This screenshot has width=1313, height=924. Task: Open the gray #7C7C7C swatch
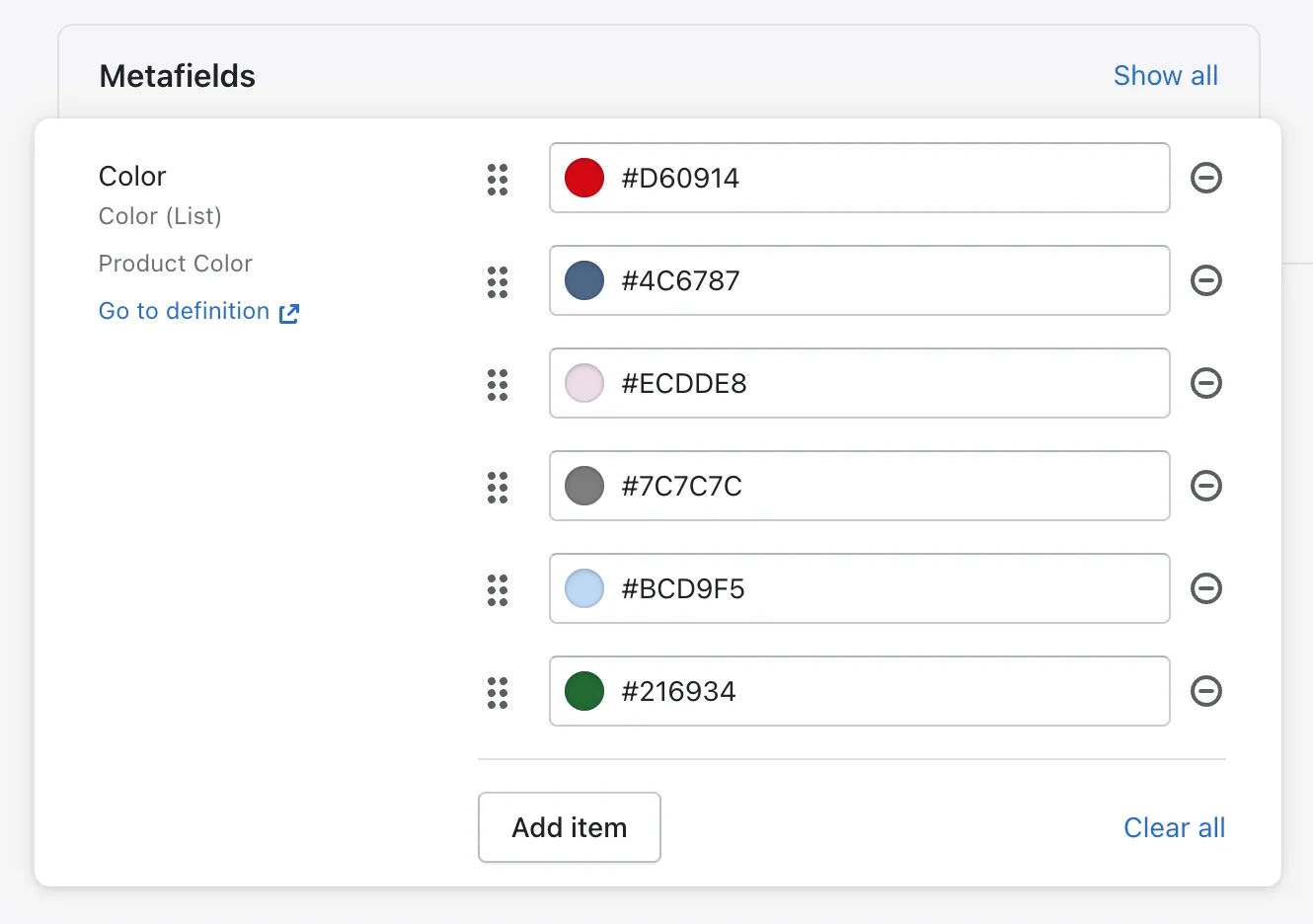pos(584,486)
